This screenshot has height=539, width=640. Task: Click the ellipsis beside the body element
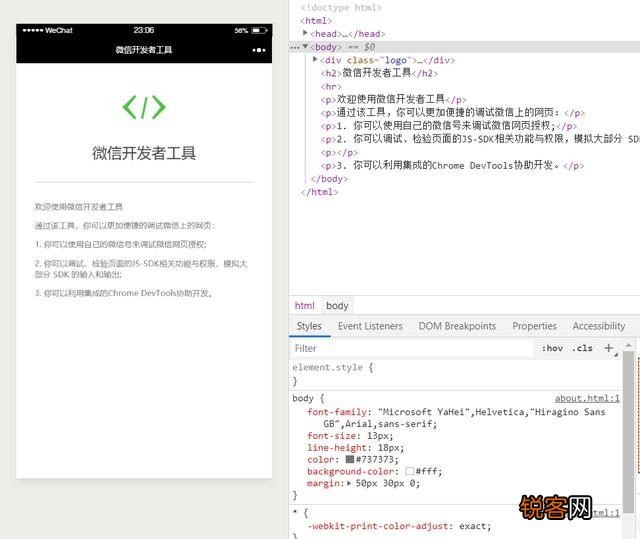[295, 47]
